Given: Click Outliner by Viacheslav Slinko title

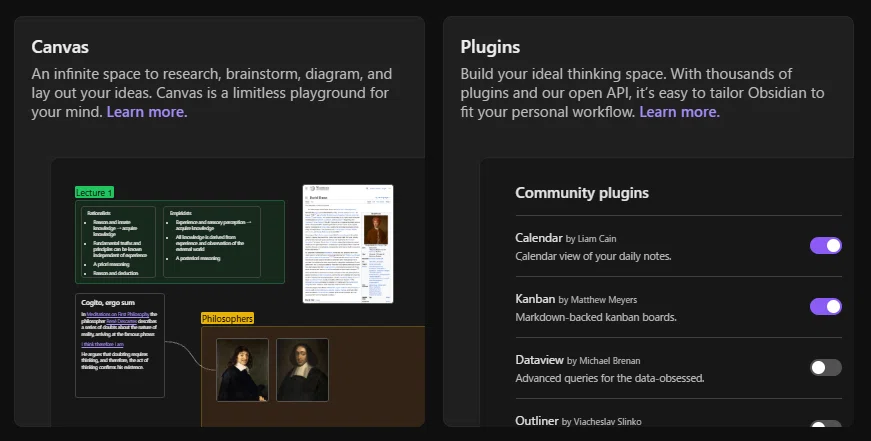Looking at the screenshot, I should 578,421.
